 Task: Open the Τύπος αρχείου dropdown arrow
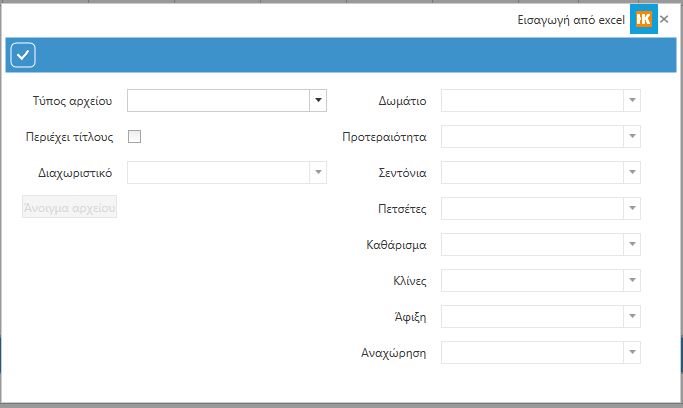point(318,101)
